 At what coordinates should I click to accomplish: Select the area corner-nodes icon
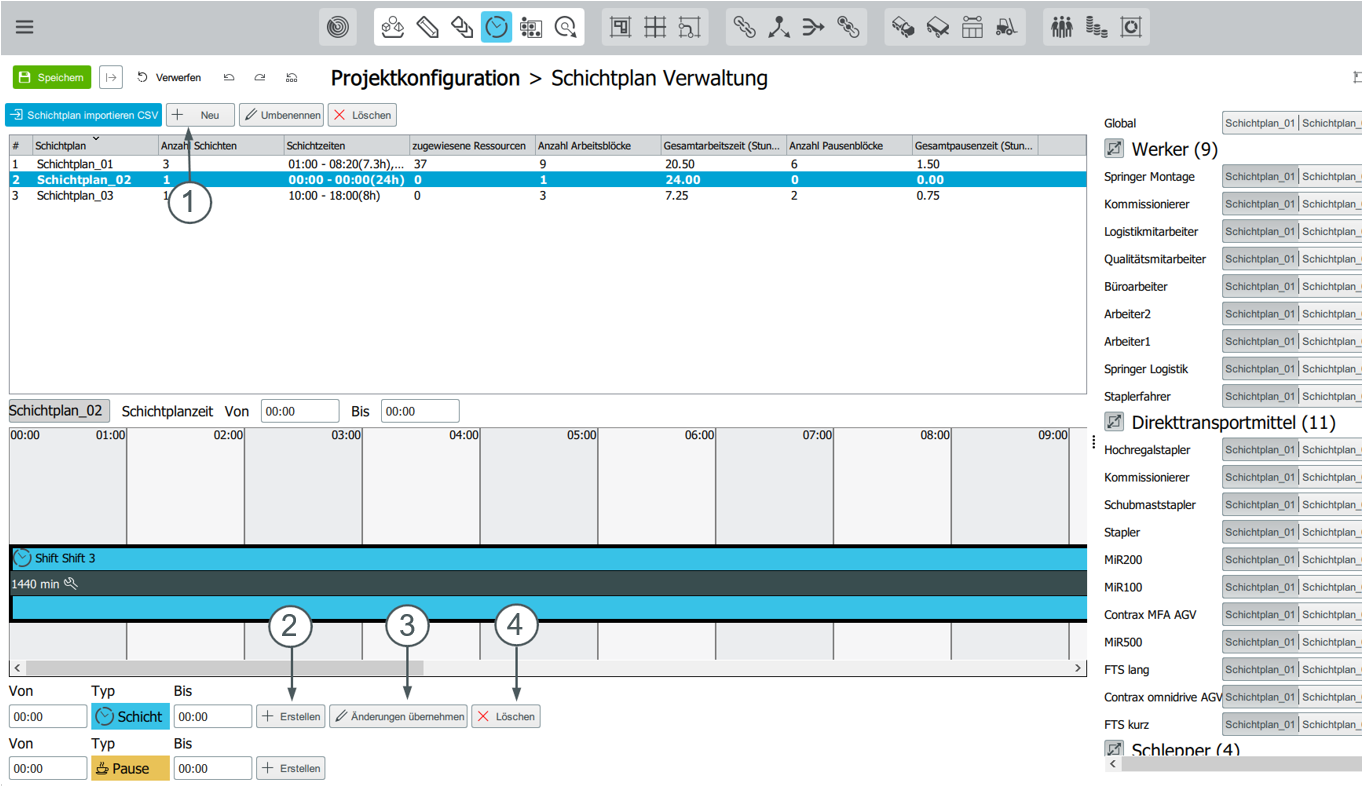[x=690, y=27]
